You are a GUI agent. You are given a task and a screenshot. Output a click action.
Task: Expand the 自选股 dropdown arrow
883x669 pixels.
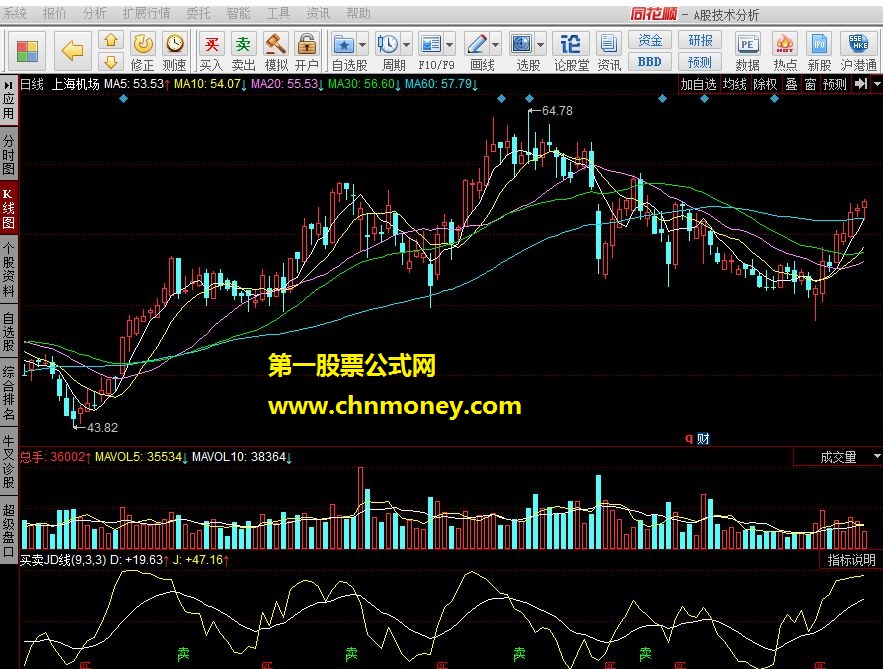[x=363, y=44]
